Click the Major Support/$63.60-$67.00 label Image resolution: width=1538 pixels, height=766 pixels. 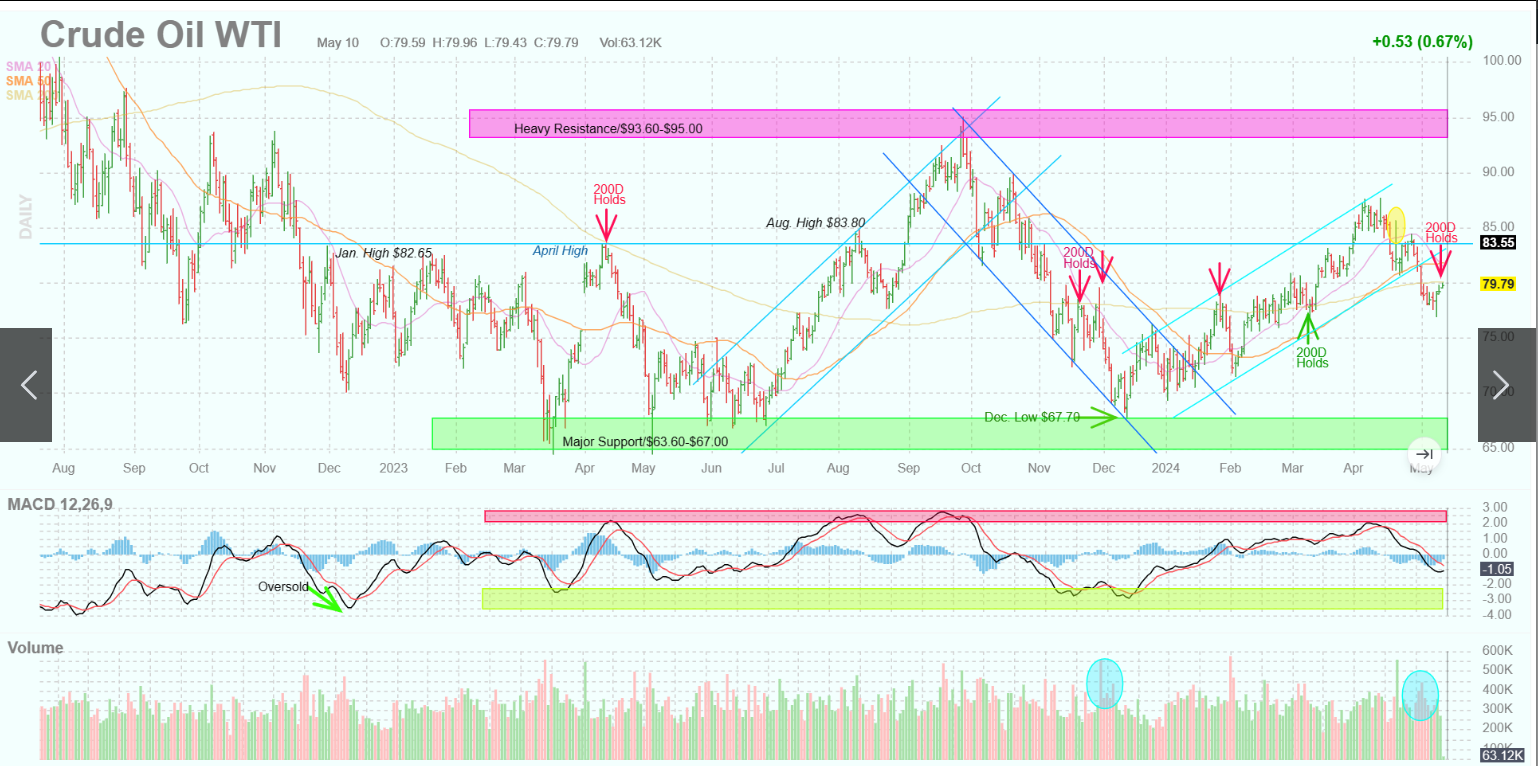645,441
